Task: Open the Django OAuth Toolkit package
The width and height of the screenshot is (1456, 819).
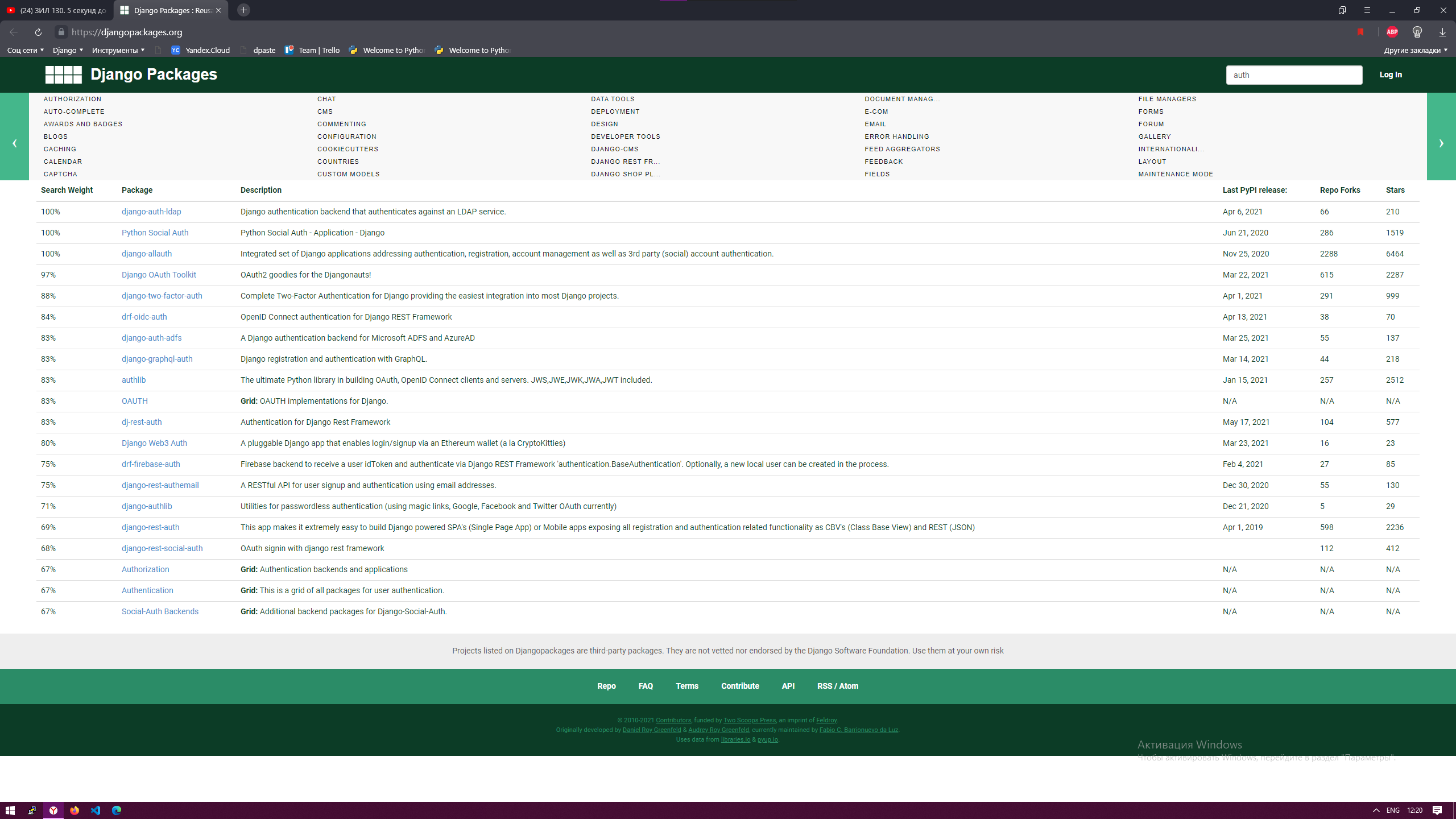Action: pyautogui.click(x=159, y=275)
